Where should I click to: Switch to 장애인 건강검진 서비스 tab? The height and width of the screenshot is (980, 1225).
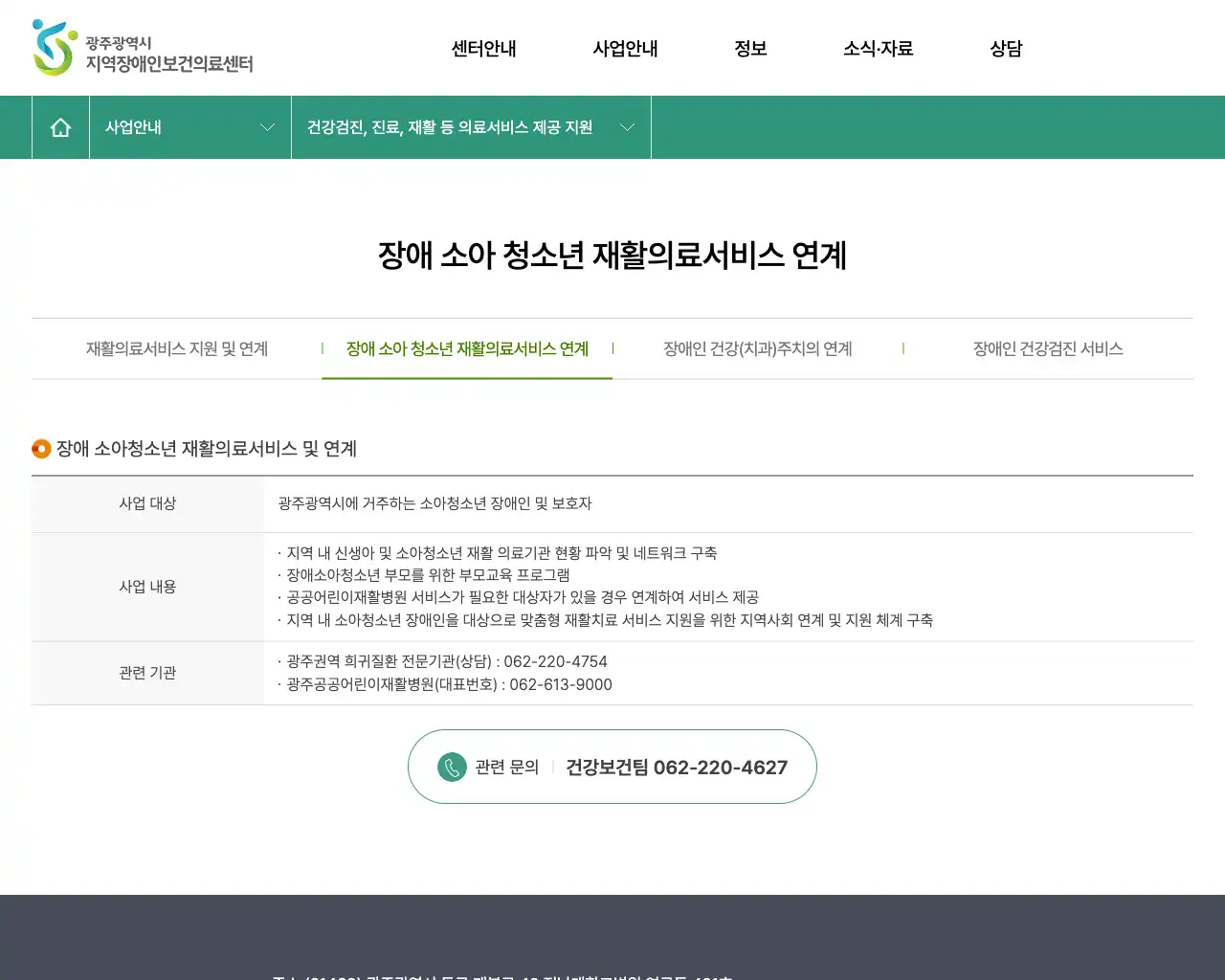(1048, 349)
